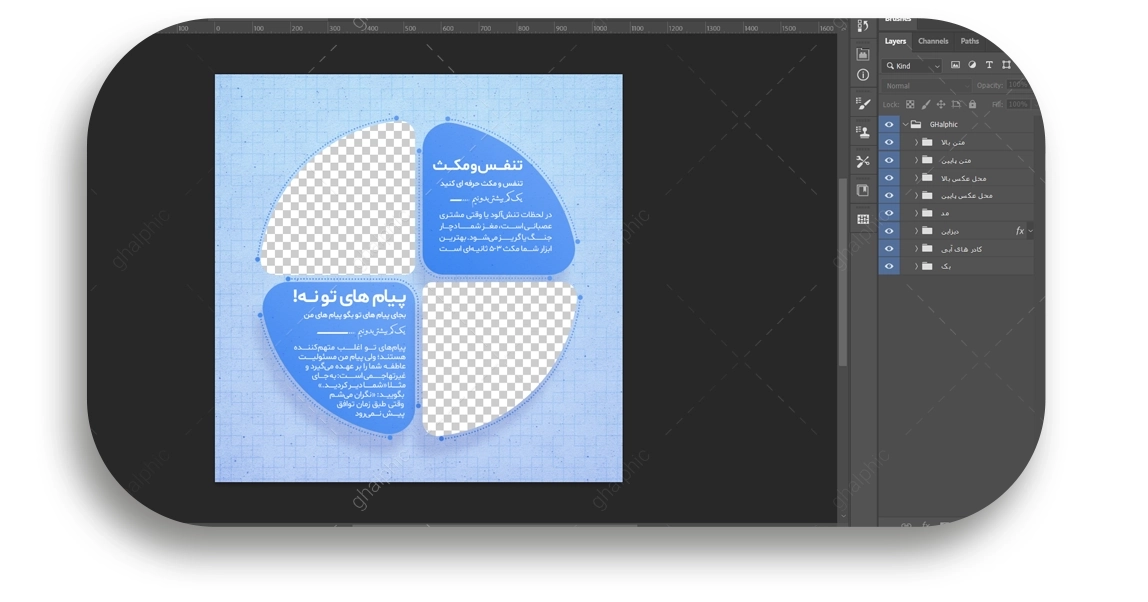Image resolution: width=1148 pixels, height=602 pixels.
Task: Select the محل عکس پایین layer name
Action: [x=966, y=196]
